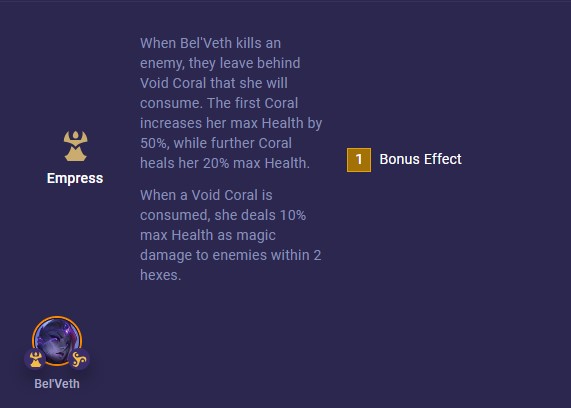Click the first paragraph's opening line "When Bel'Veth kills an"
The width and height of the screenshot is (571, 408).
[210, 43]
